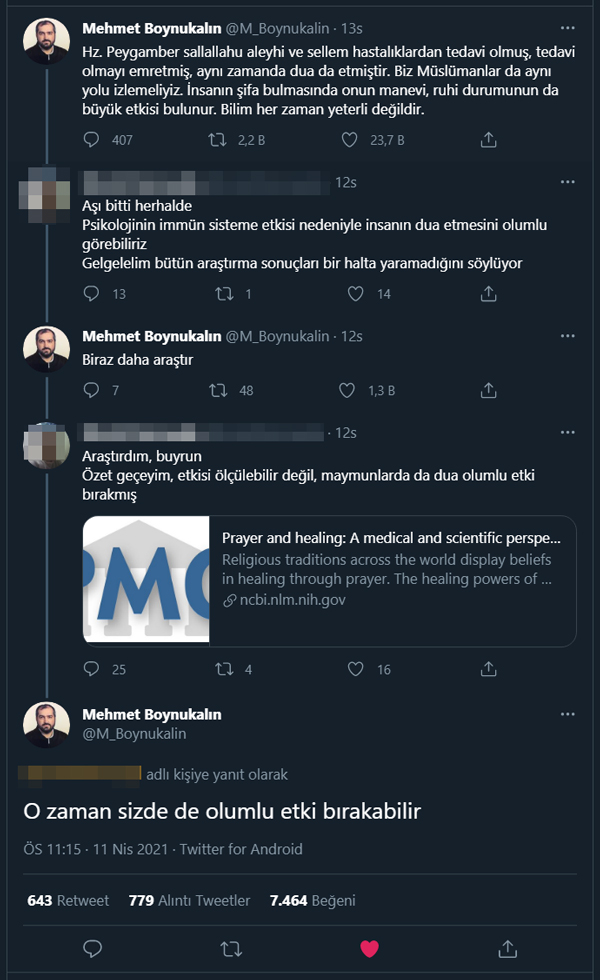Share the 'Biraz daha araştır' tweet
Screen dimensions: 600x980
pos(489,390)
